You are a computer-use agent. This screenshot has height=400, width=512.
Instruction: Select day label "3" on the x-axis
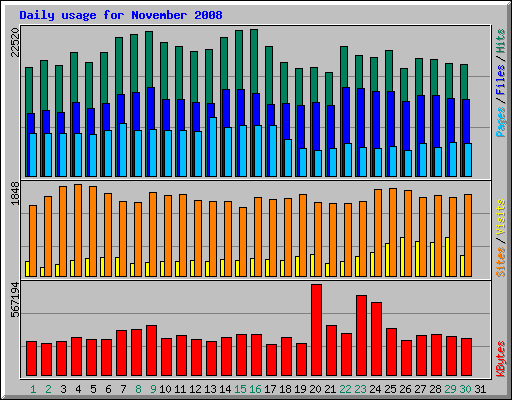[63, 389]
